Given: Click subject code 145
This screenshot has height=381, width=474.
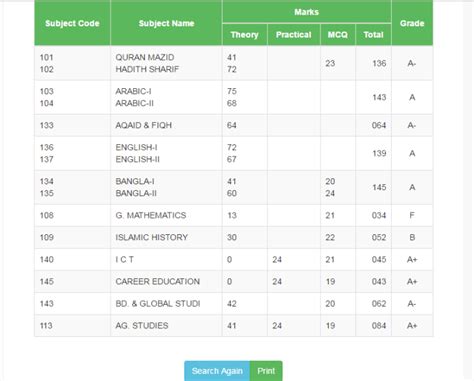Looking at the screenshot, I should 47,281.
